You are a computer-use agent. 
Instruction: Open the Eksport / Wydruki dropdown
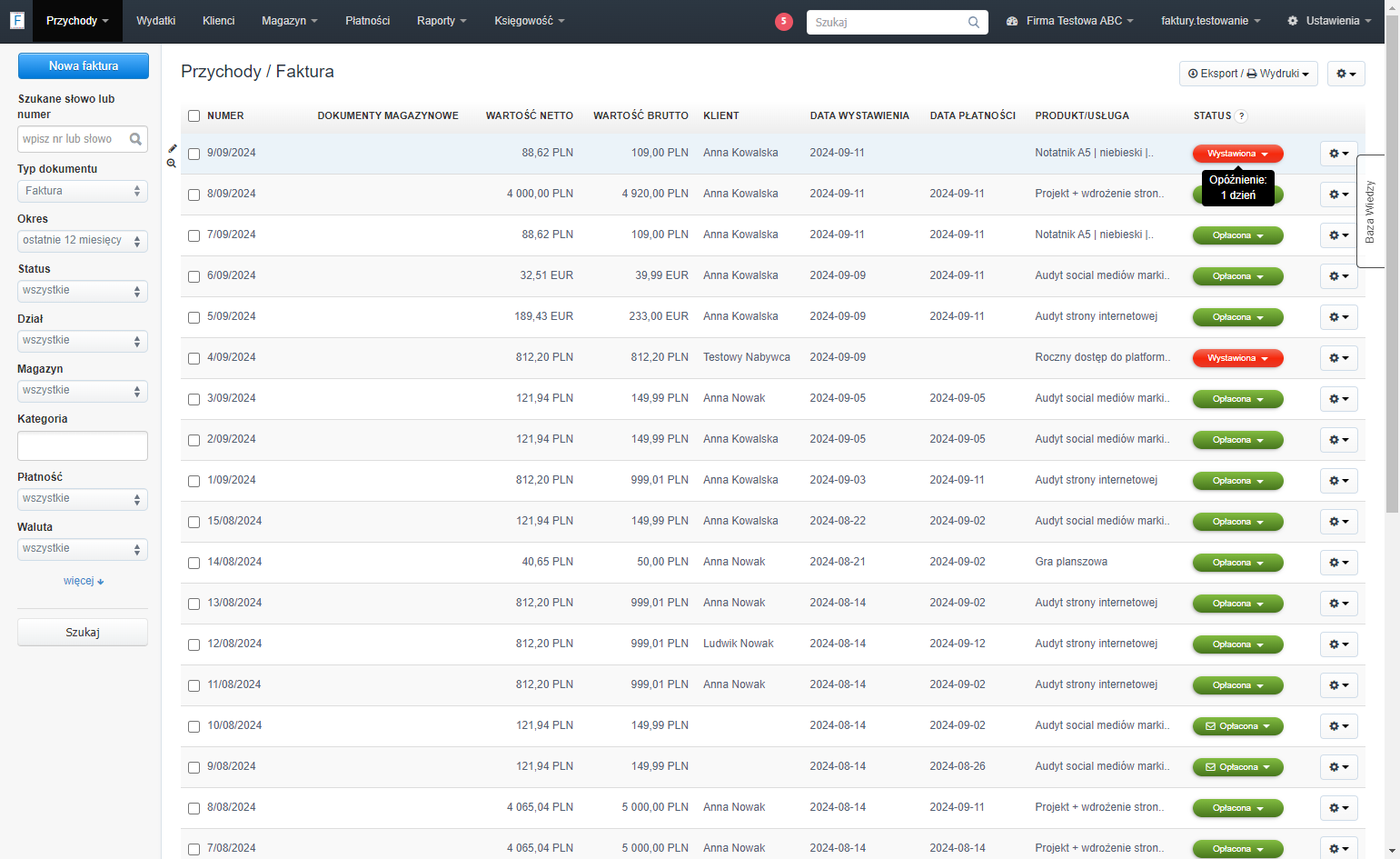[1248, 74]
